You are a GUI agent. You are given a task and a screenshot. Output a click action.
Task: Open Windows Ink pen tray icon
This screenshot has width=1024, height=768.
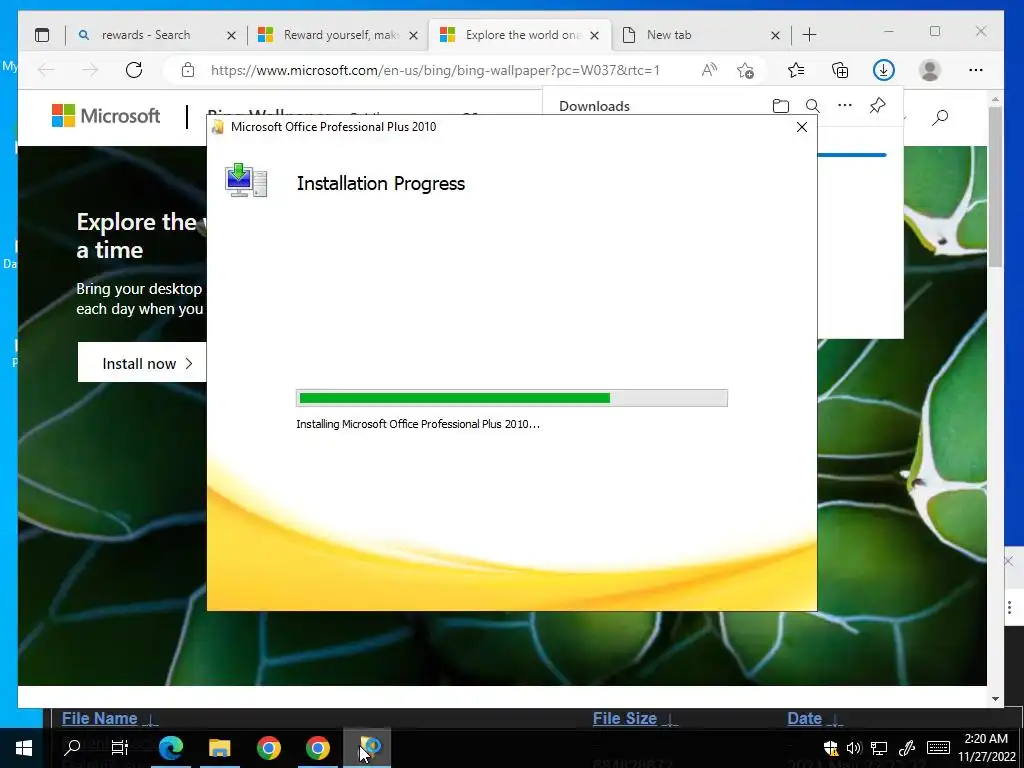tap(906, 748)
